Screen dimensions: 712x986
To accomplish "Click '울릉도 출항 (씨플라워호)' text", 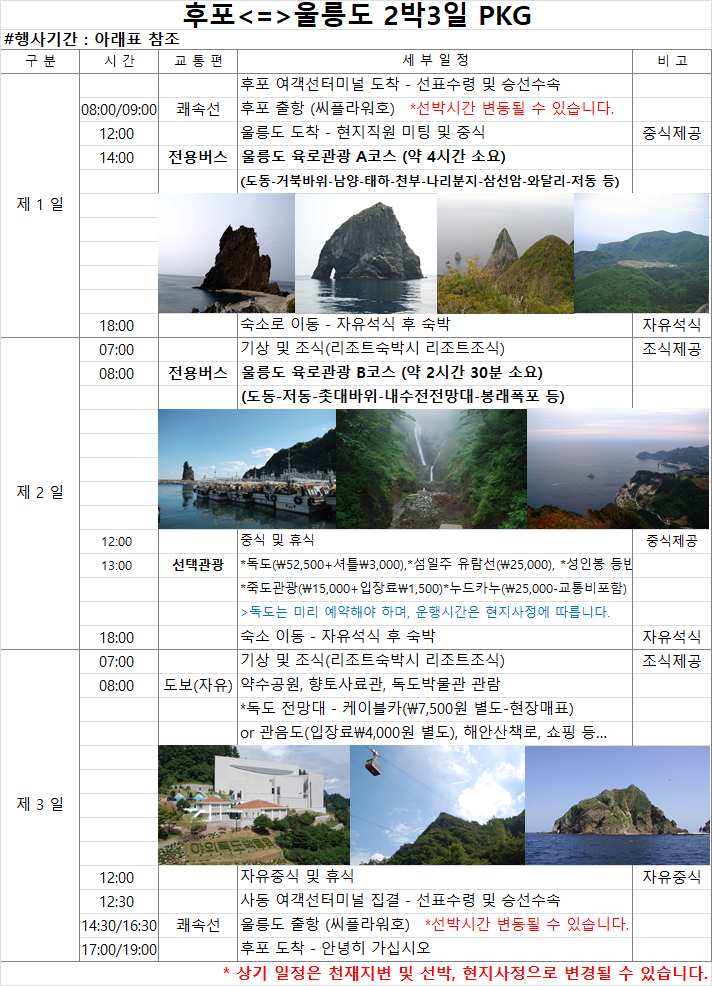I will click(x=325, y=924).
